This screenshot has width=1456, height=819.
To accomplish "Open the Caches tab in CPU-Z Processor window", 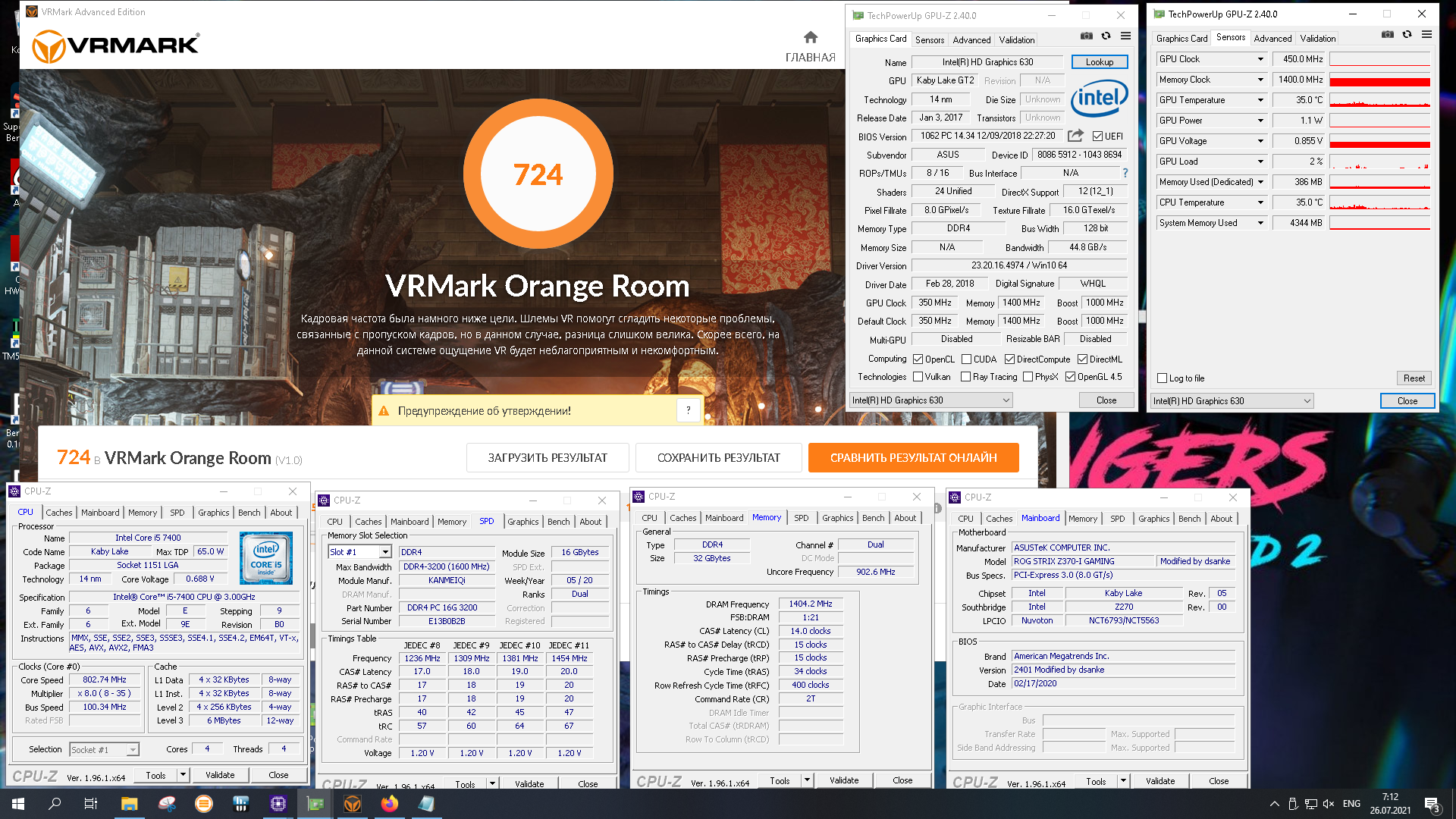I will click(59, 513).
